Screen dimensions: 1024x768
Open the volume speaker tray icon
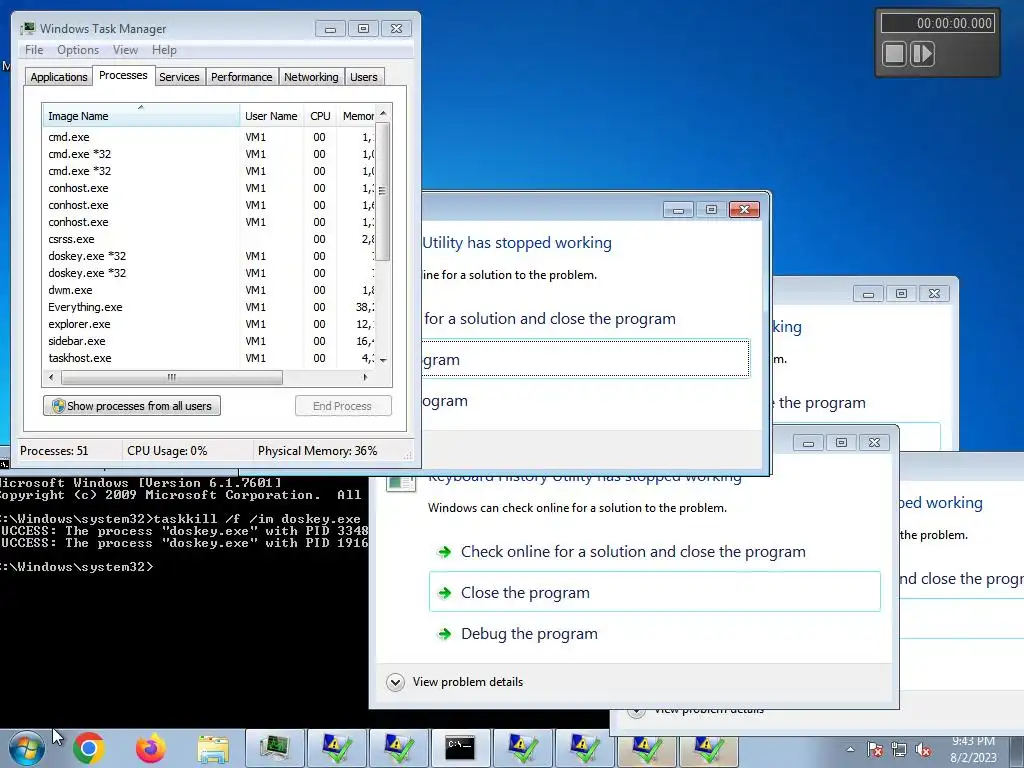pyautogui.click(x=923, y=750)
